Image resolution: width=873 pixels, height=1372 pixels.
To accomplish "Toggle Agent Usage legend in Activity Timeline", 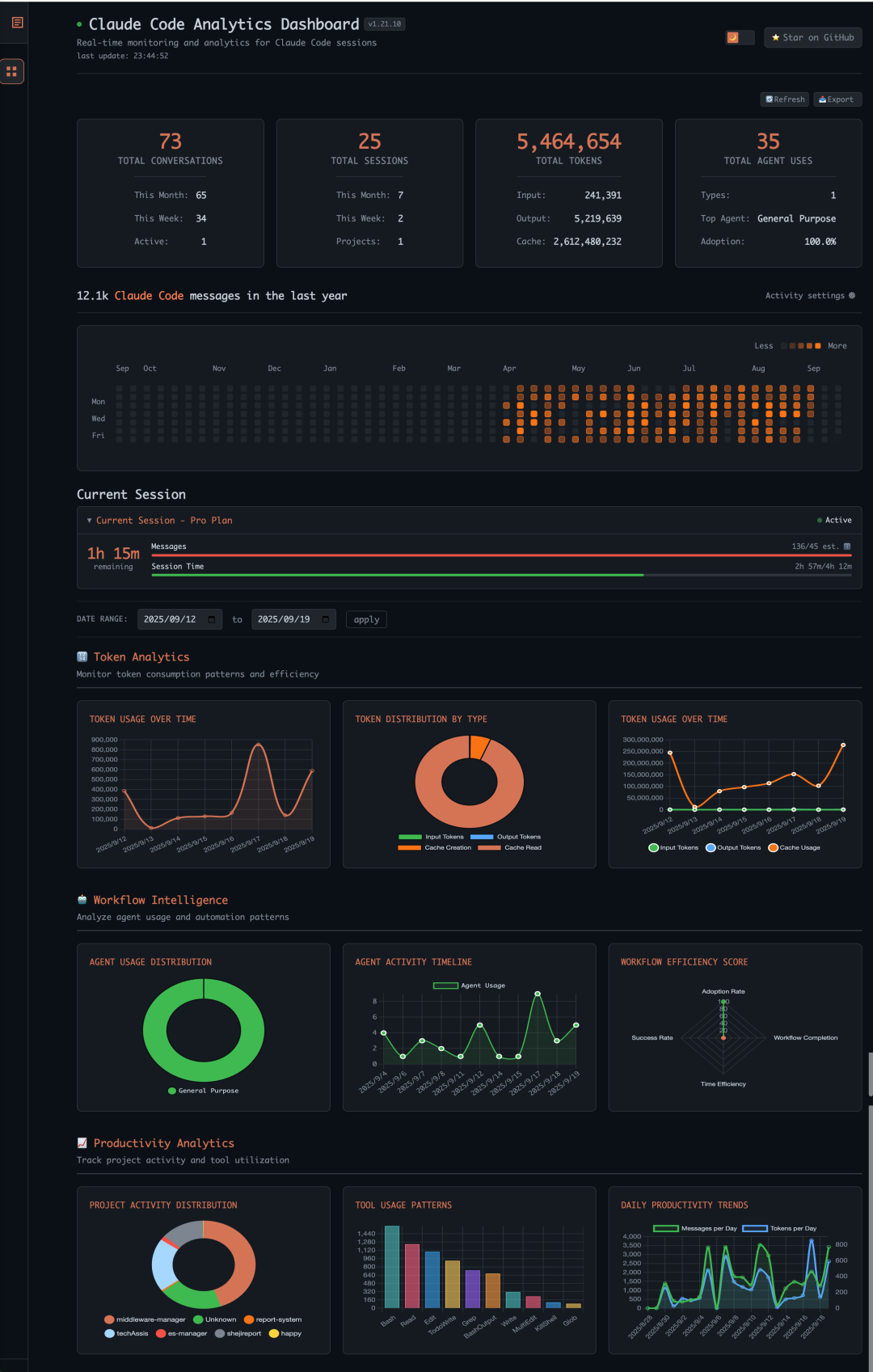I will click(x=469, y=986).
